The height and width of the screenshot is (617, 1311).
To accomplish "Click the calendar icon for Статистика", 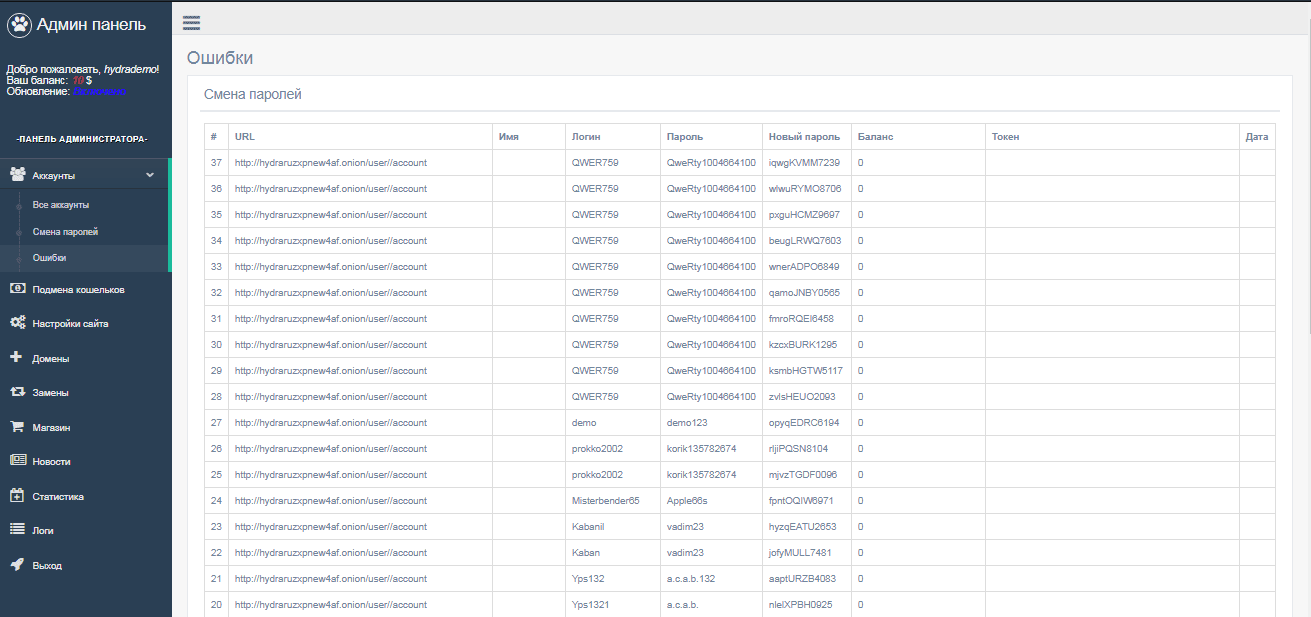I will (17, 495).
